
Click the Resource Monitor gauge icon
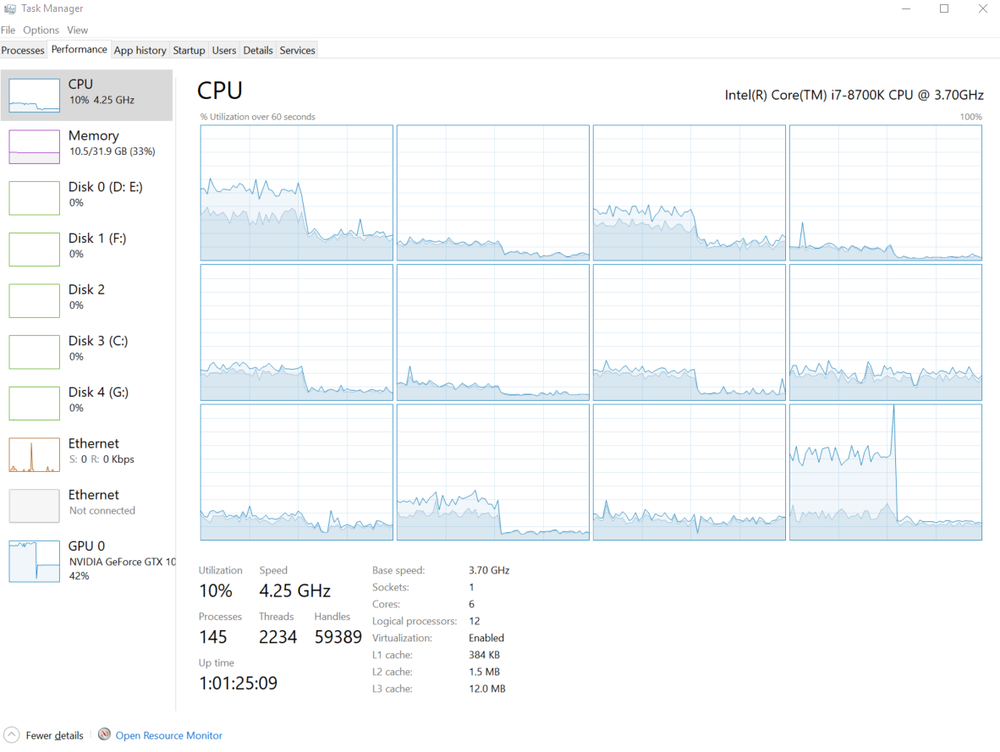point(105,734)
